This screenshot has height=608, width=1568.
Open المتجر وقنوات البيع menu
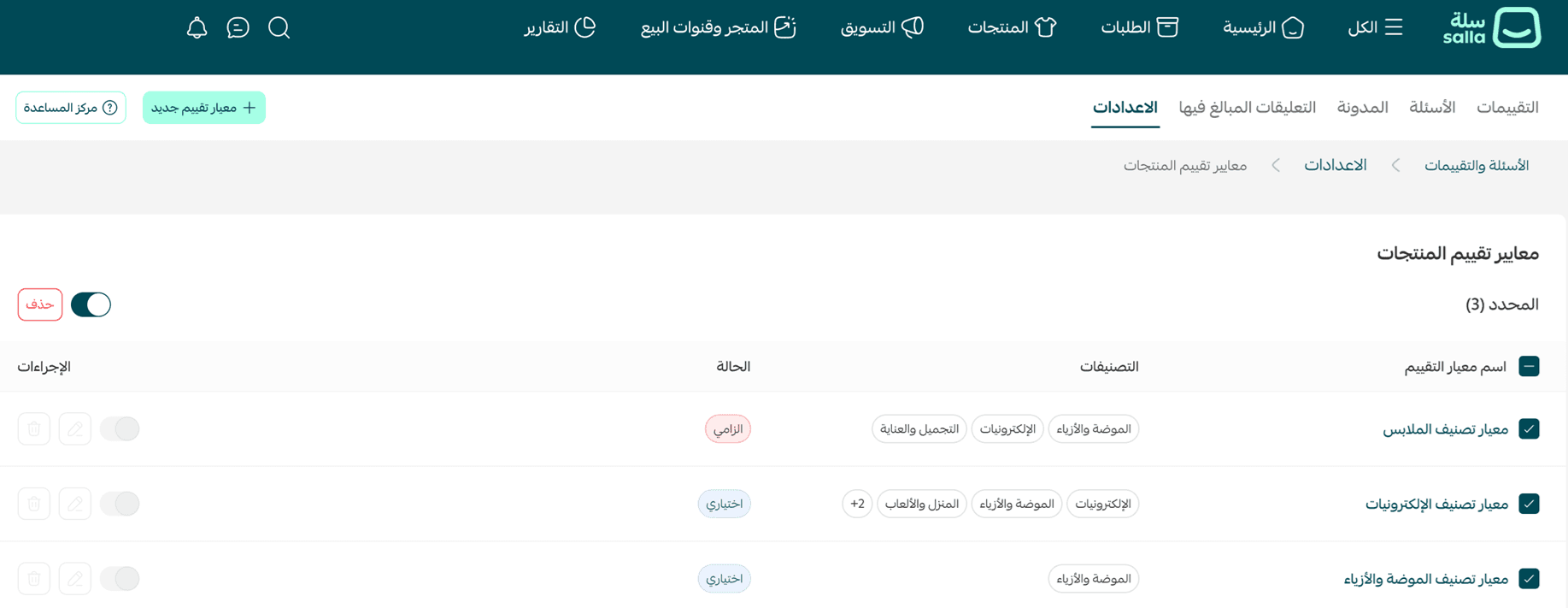pos(719,27)
